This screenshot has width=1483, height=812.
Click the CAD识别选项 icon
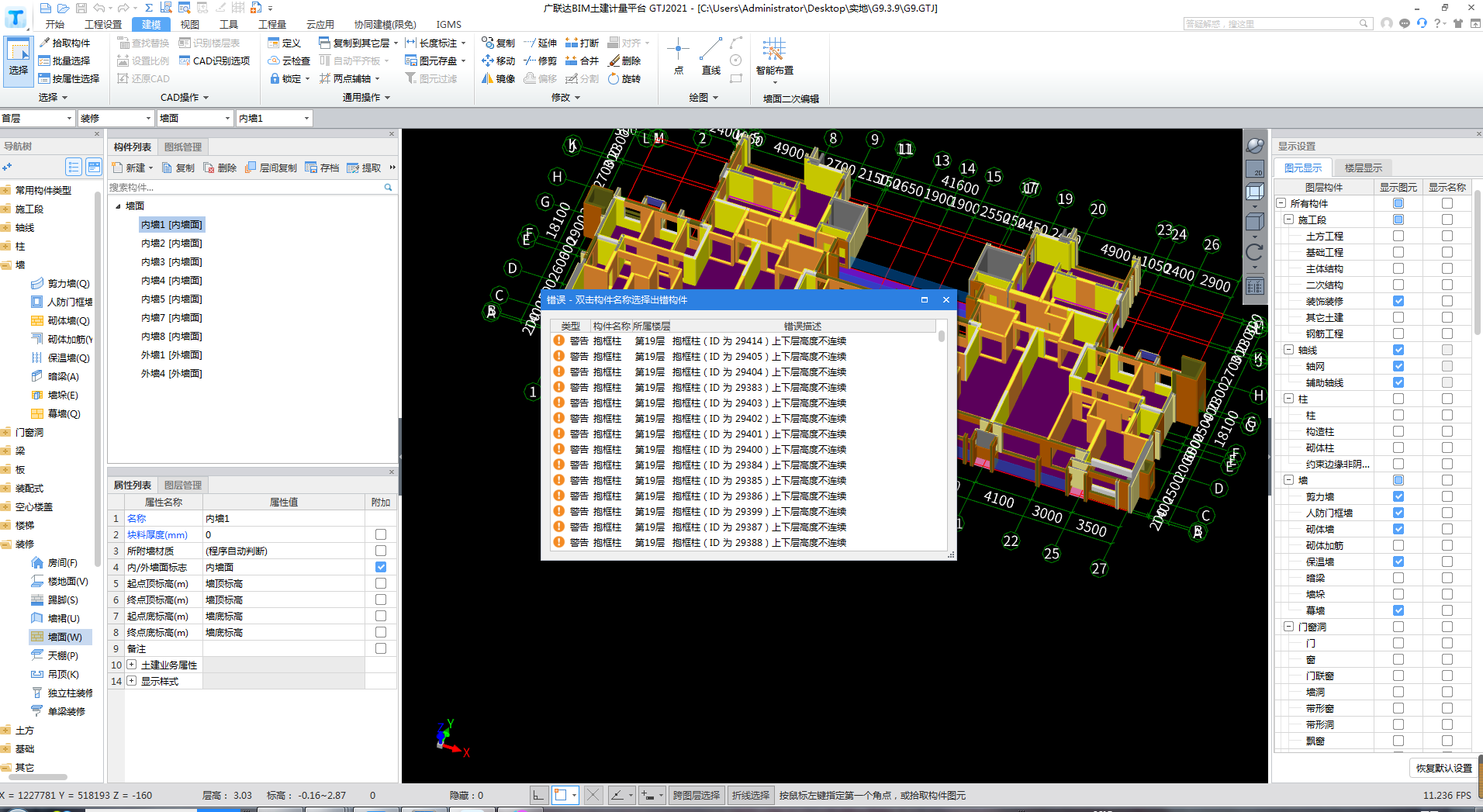[185, 61]
